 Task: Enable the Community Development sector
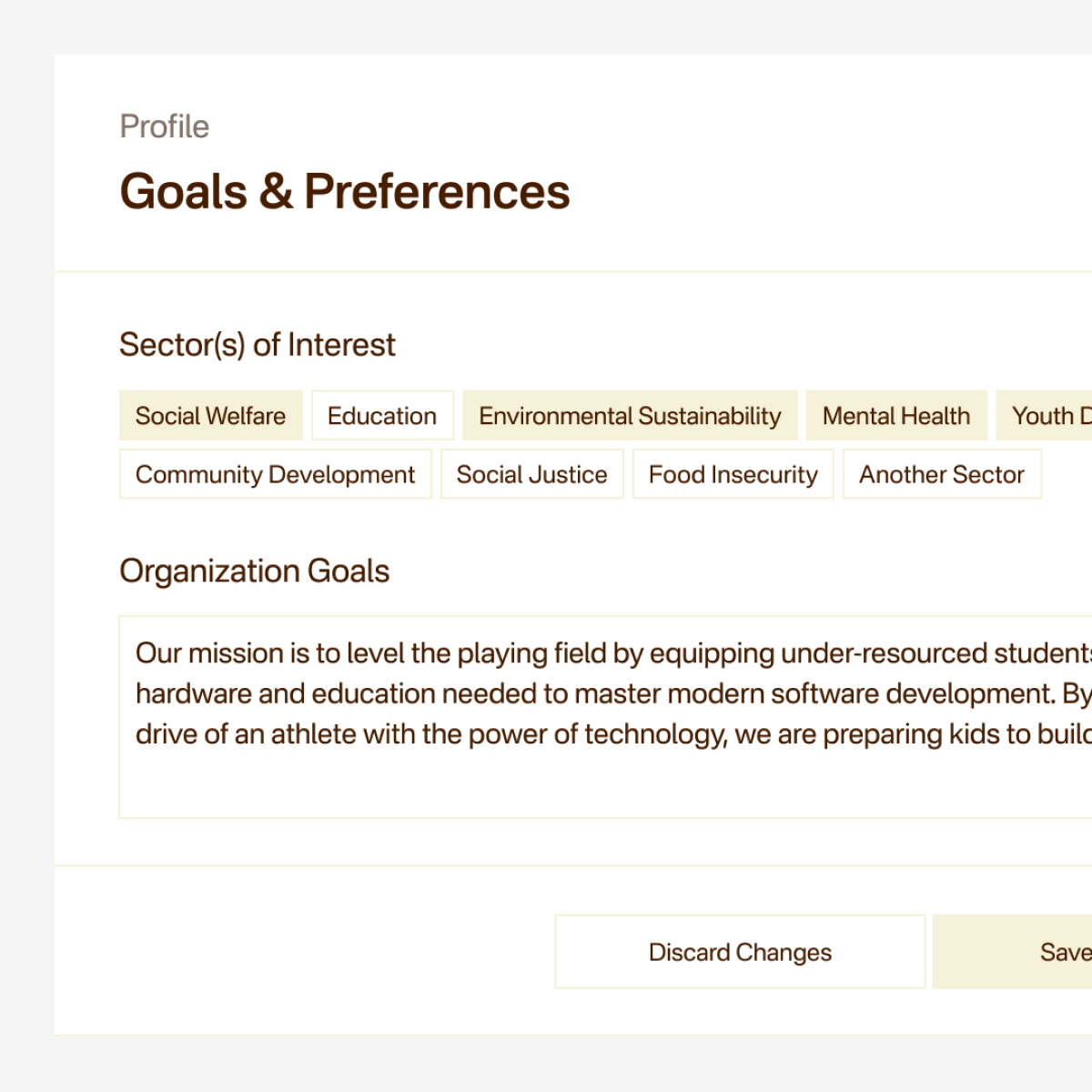point(275,474)
